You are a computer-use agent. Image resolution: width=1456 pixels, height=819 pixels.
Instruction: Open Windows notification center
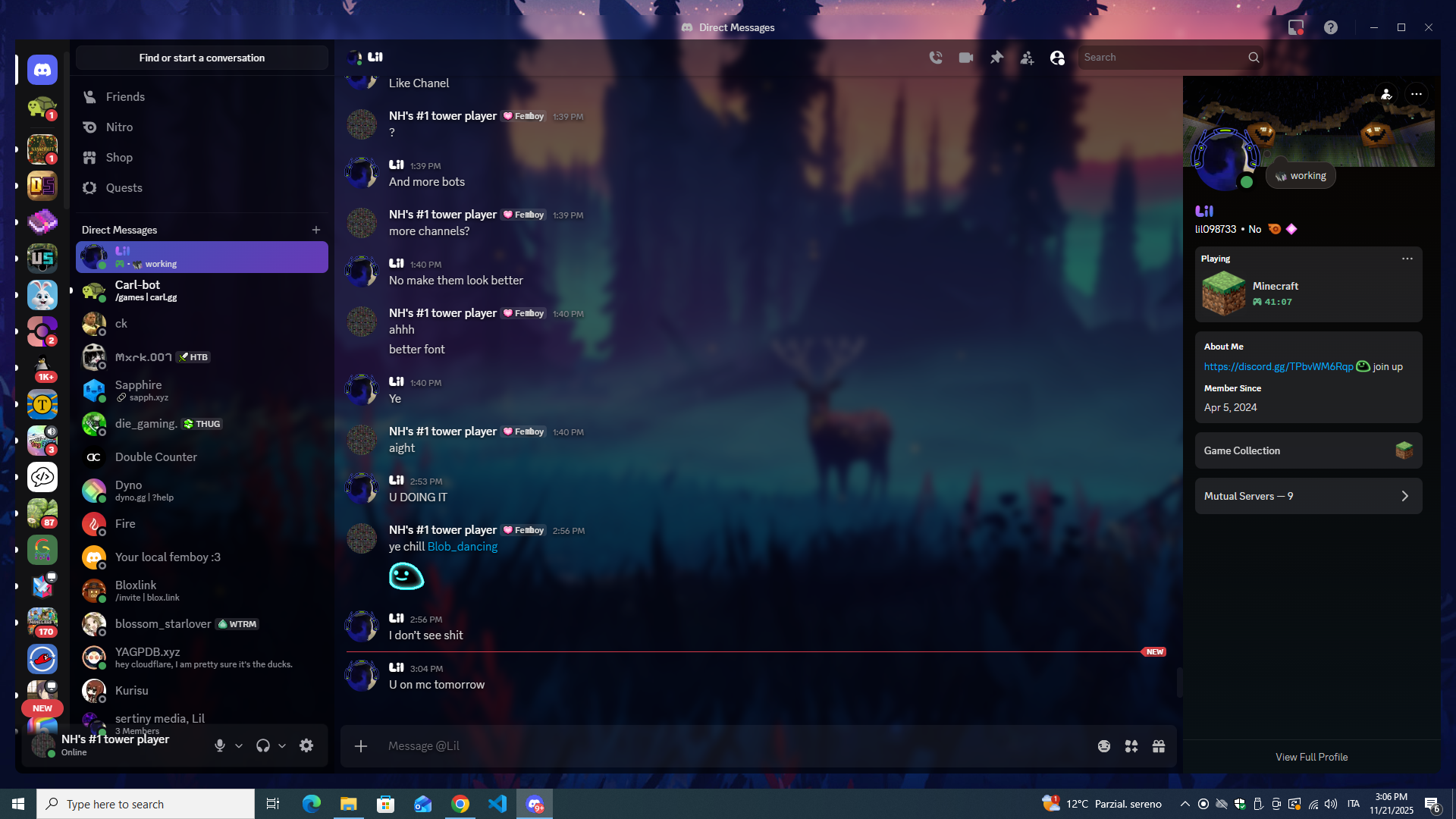coord(1432,805)
